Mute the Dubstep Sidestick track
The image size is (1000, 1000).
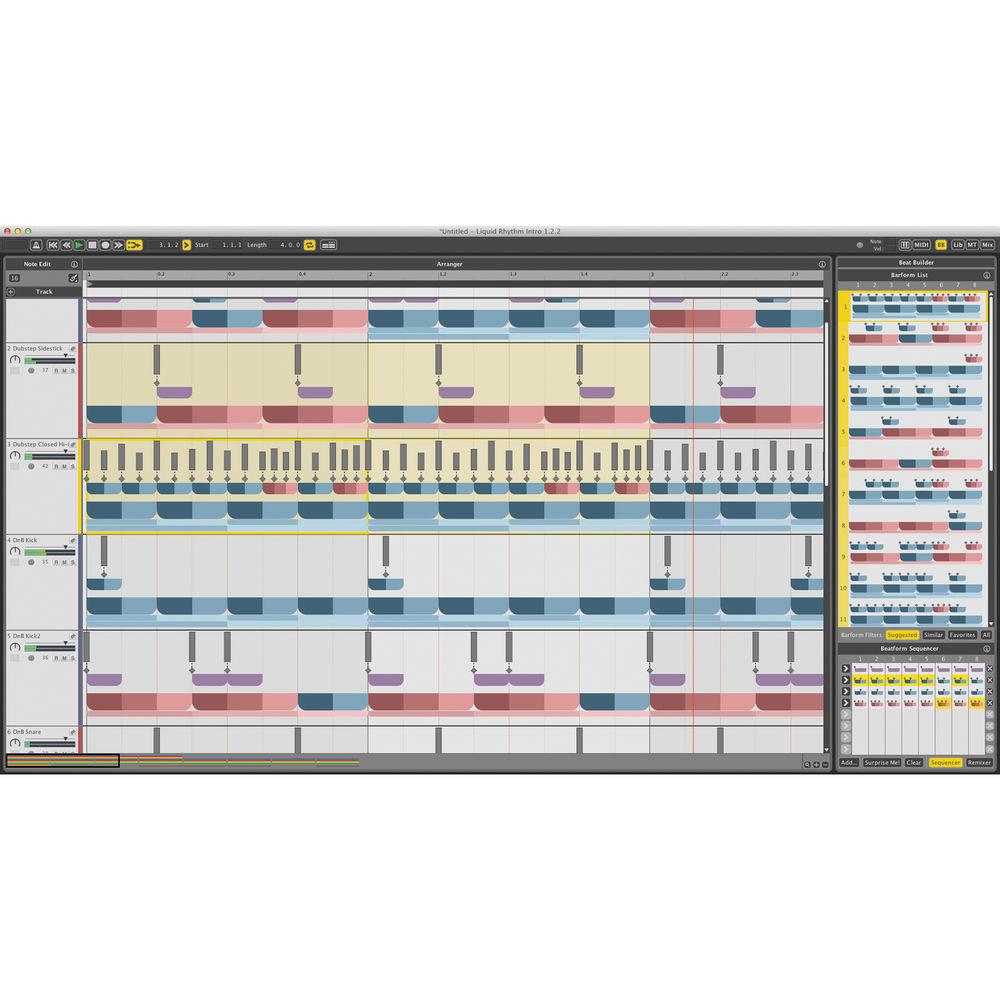pos(64,370)
